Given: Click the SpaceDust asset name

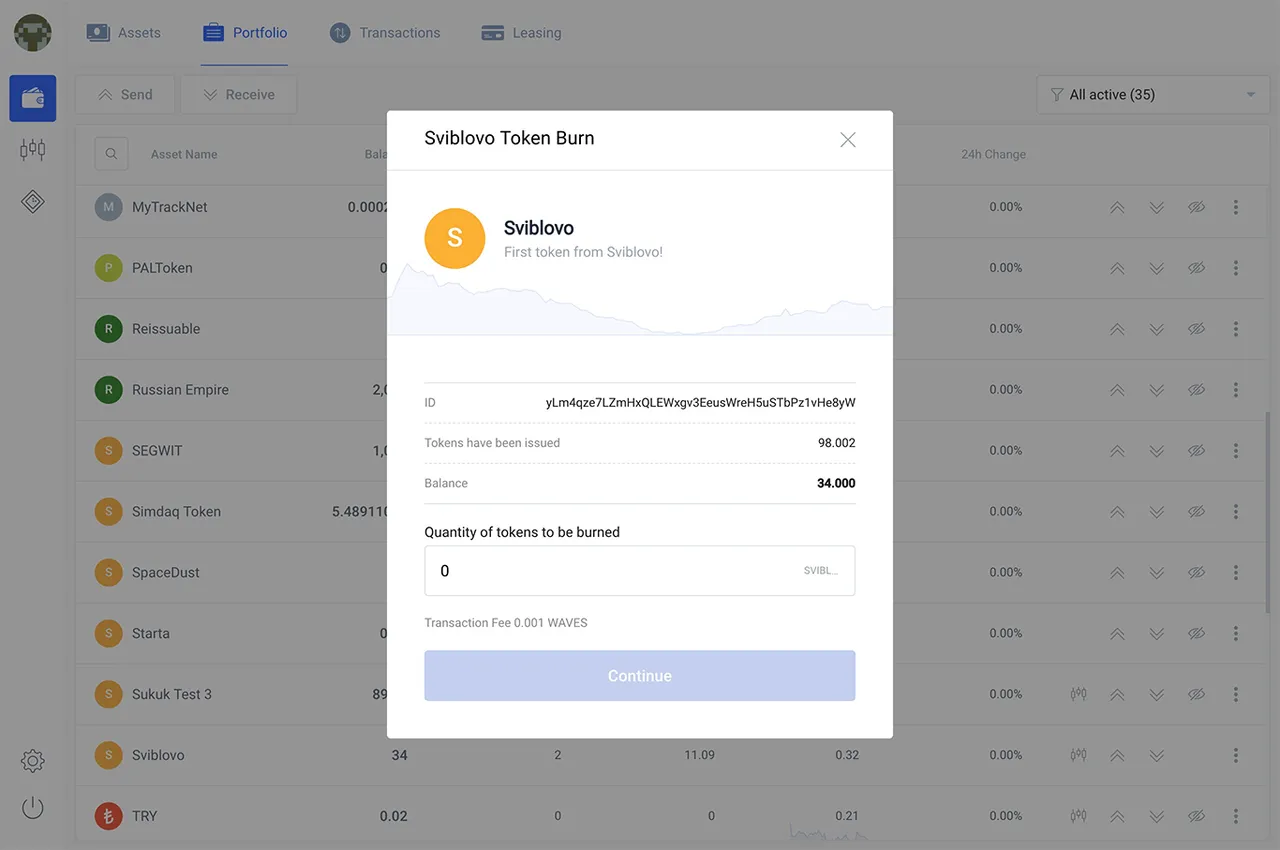Looking at the screenshot, I should tap(166, 572).
